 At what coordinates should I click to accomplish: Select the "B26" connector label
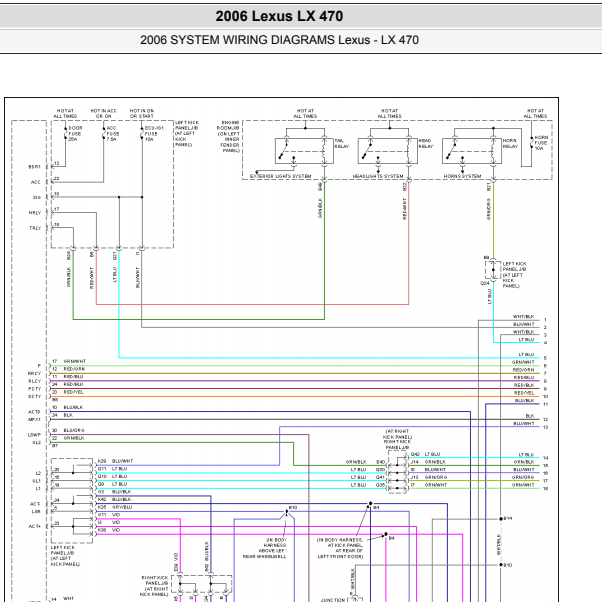pyautogui.click(x=69, y=256)
